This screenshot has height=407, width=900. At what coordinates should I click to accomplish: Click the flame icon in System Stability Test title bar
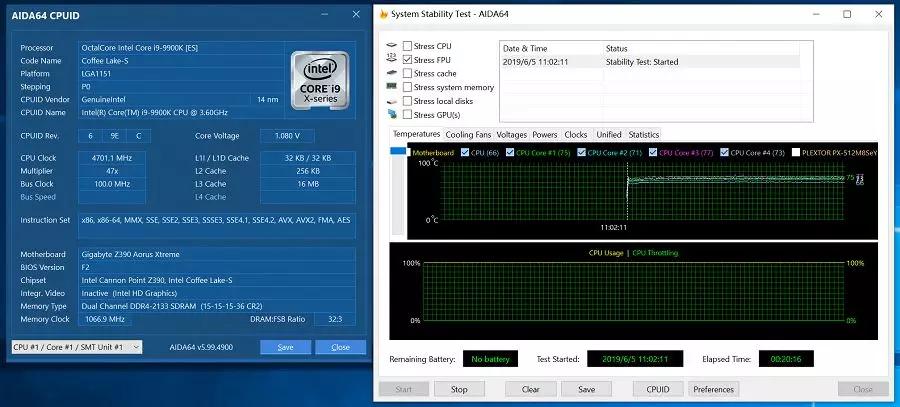click(383, 14)
